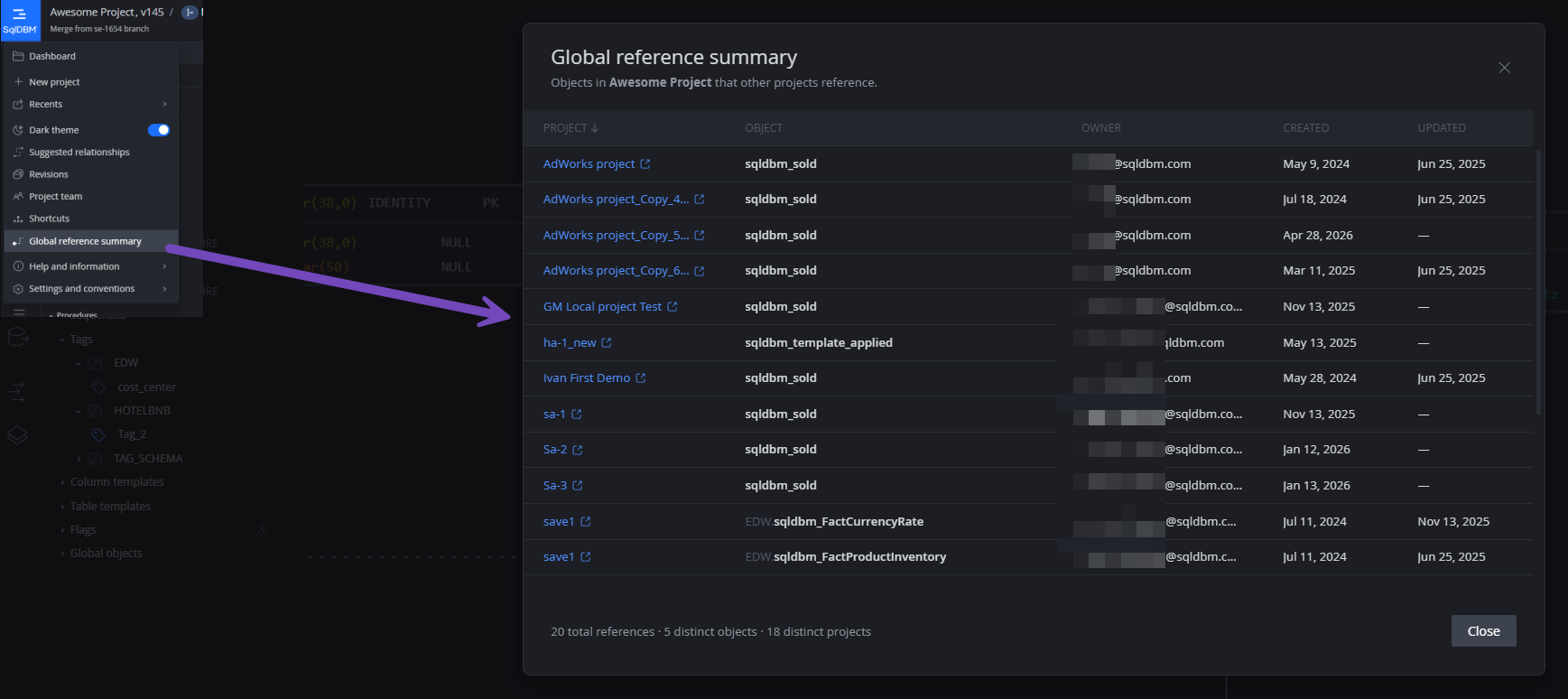Click the schema icon beside EDW
The width and height of the screenshot is (1568, 699).
[94, 363]
